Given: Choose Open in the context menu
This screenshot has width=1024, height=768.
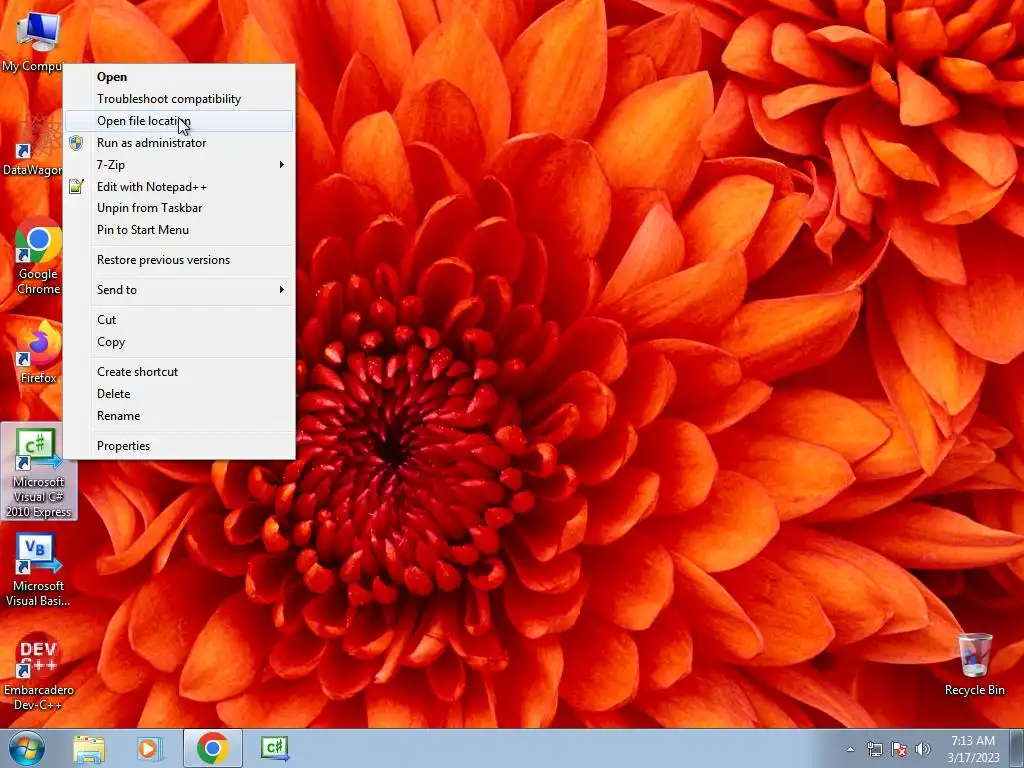Looking at the screenshot, I should [179, 77].
